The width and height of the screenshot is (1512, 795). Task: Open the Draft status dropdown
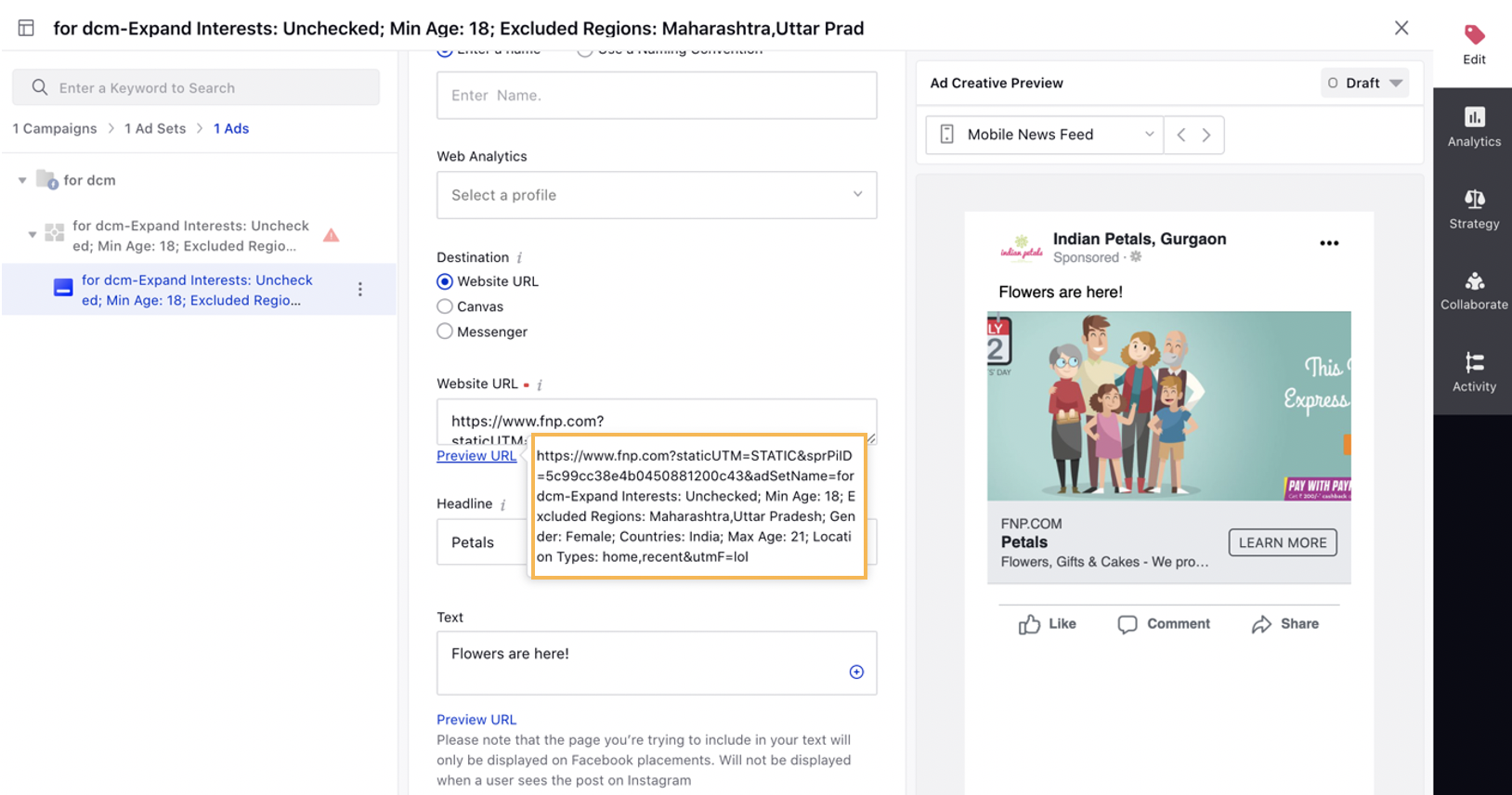point(1364,83)
